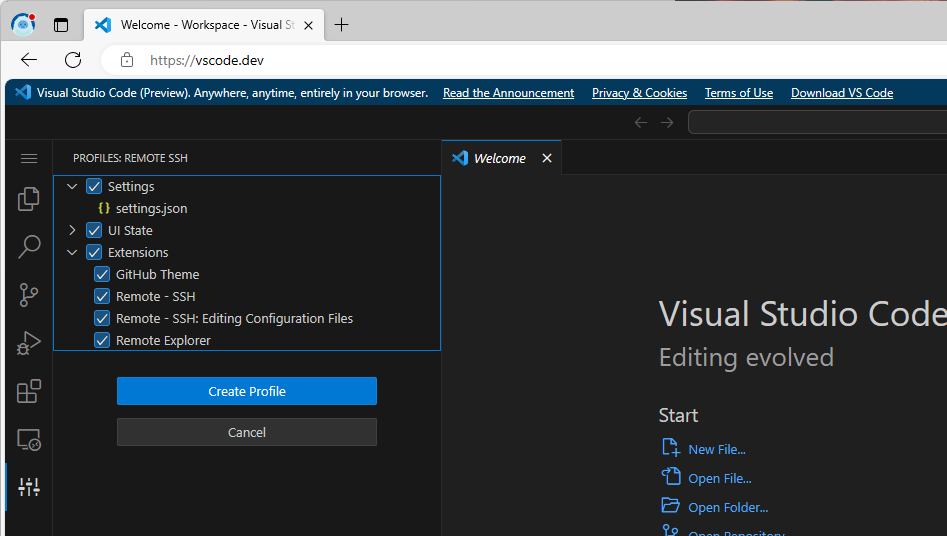This screenshot has width=947, height=536.
Task: Open the Privacy & Cookies link
Action: 639,93
